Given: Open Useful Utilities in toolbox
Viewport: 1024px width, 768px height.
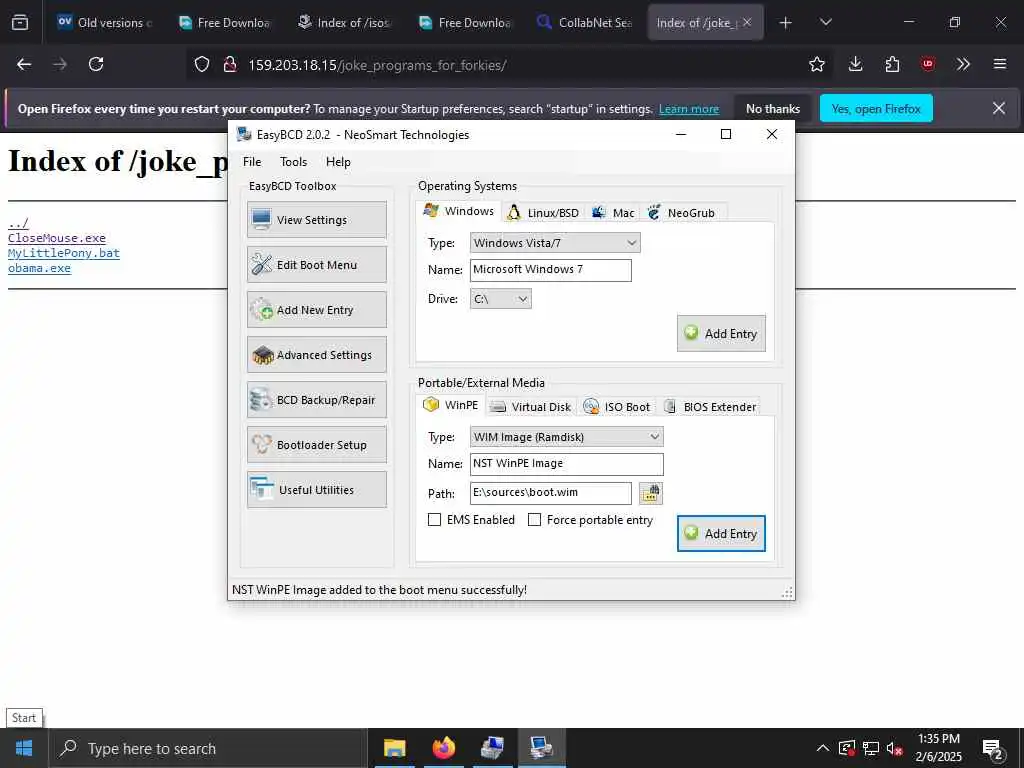Looking at the screenshot, I should 317,490.
